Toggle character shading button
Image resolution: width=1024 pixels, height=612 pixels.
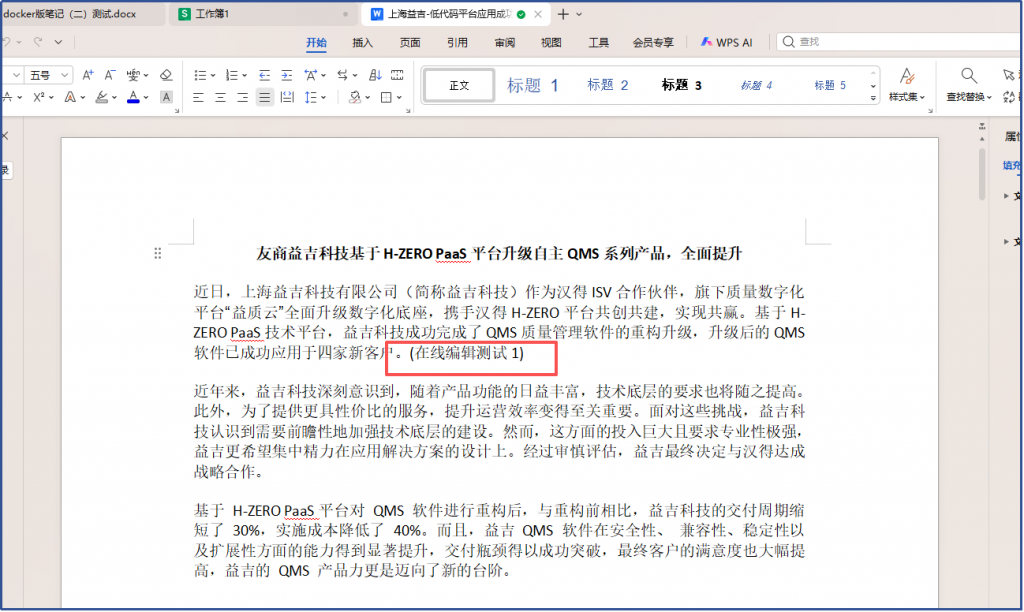(x=166, y=97)
